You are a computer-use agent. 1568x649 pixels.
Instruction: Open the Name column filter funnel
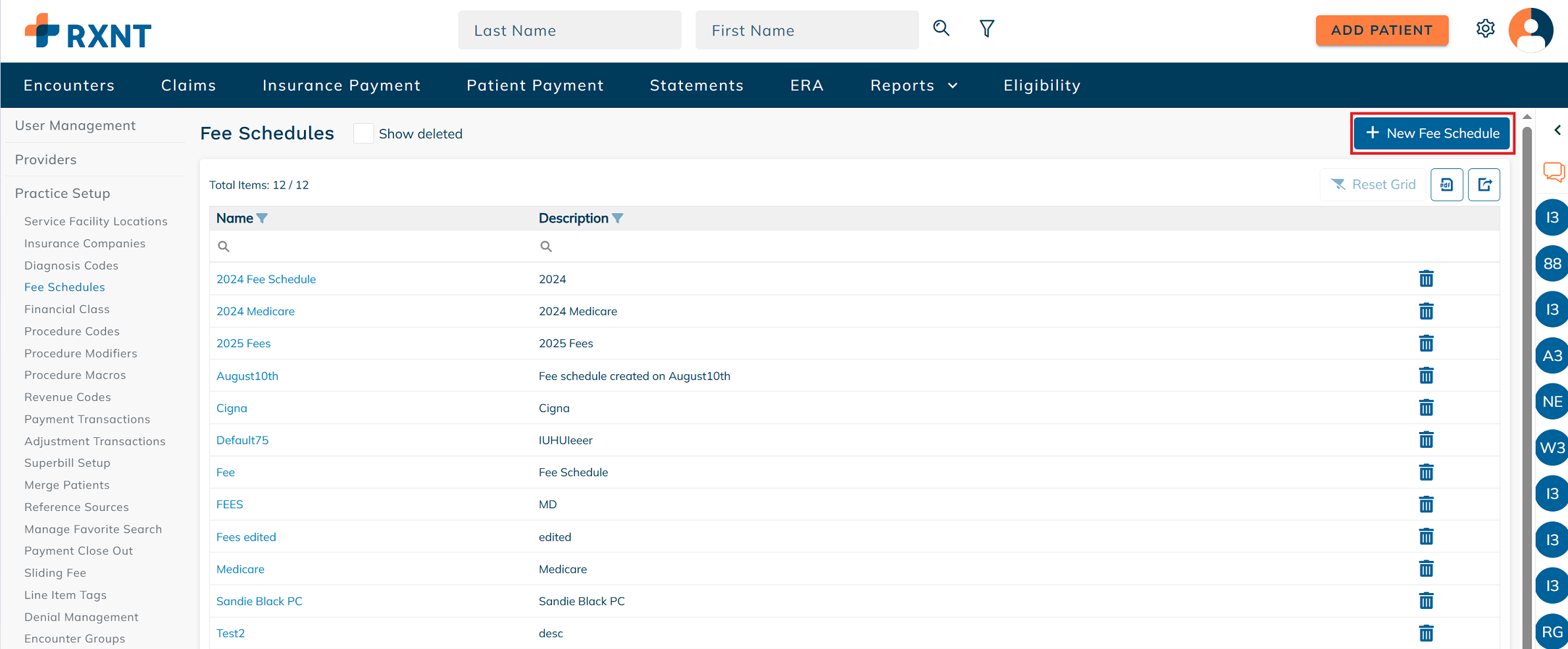click(x=262, y=218)
